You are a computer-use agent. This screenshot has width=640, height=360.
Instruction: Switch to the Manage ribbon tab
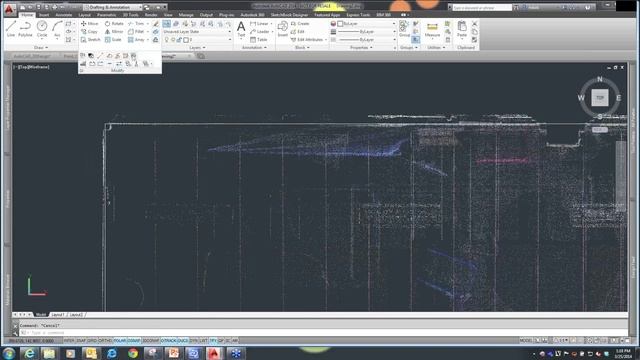pos(186,15)
